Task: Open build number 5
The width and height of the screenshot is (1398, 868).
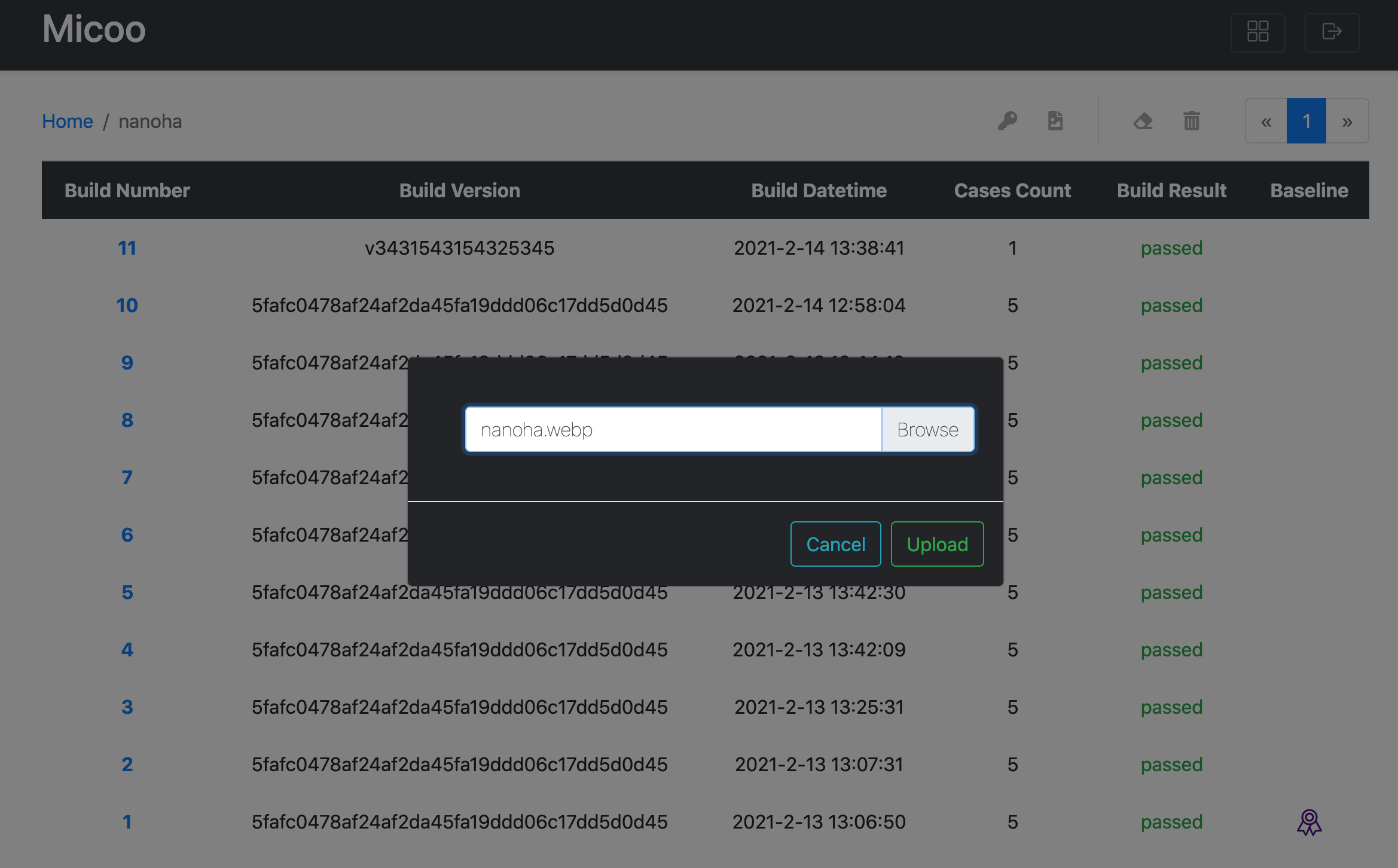Action: click(127, 592)
